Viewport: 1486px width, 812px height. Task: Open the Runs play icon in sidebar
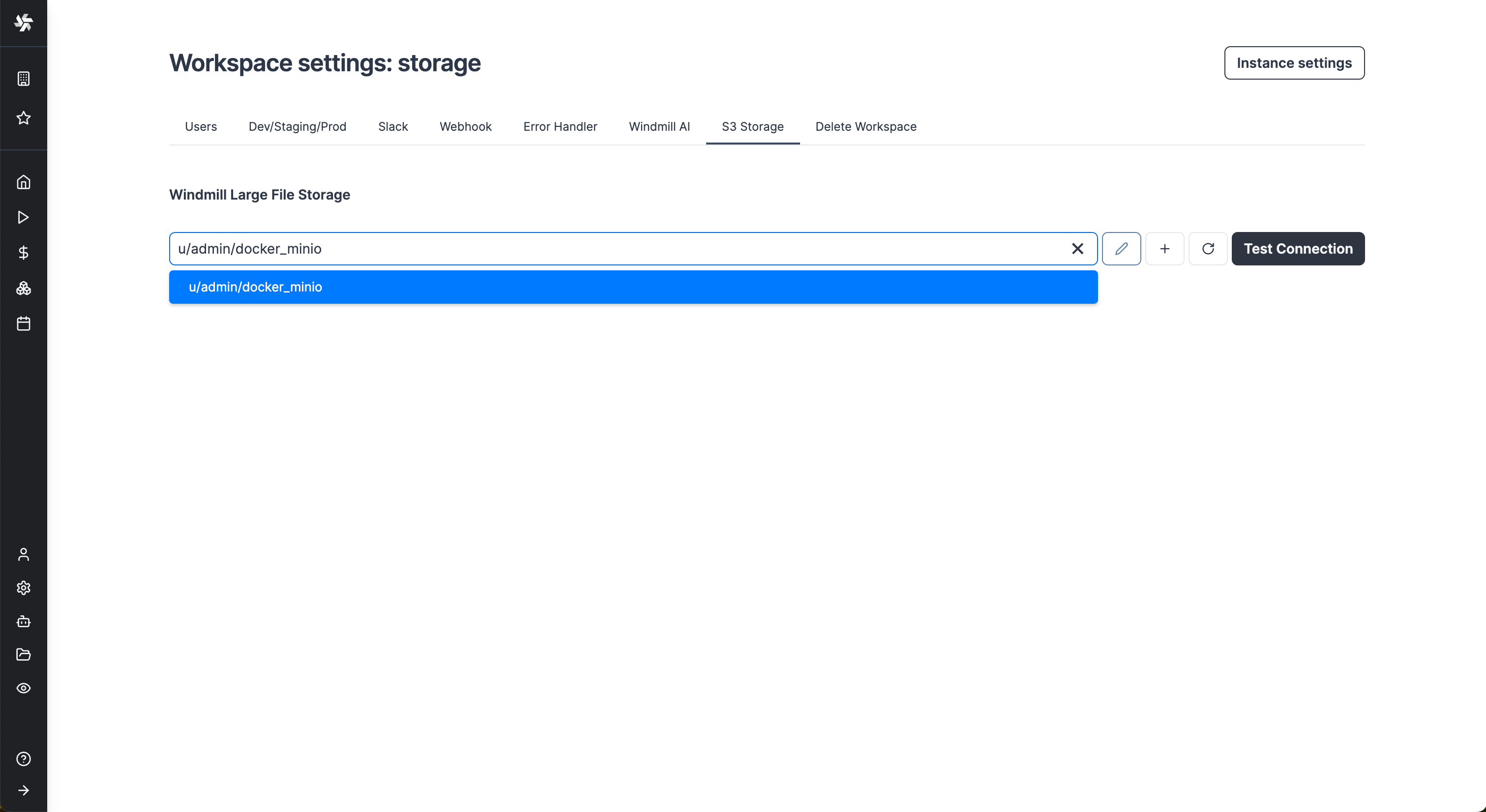(x=23, y=217)
